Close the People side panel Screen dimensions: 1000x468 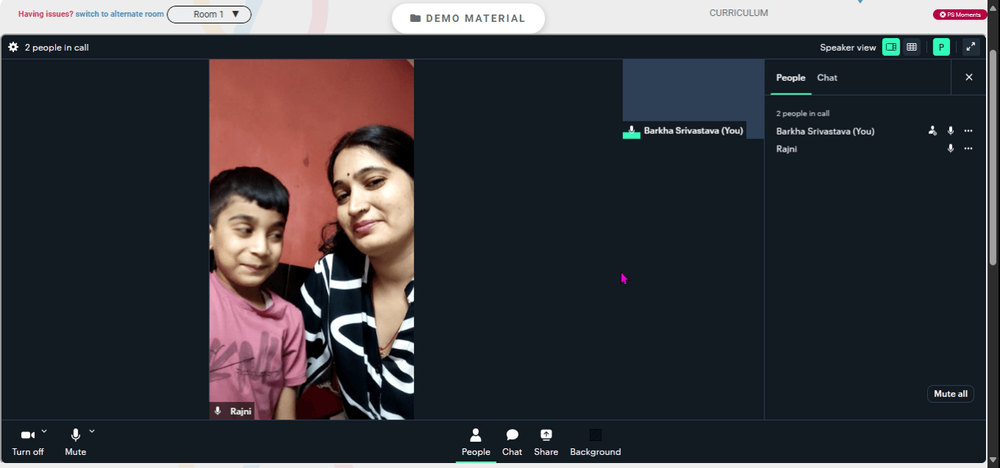pos(969,77)
